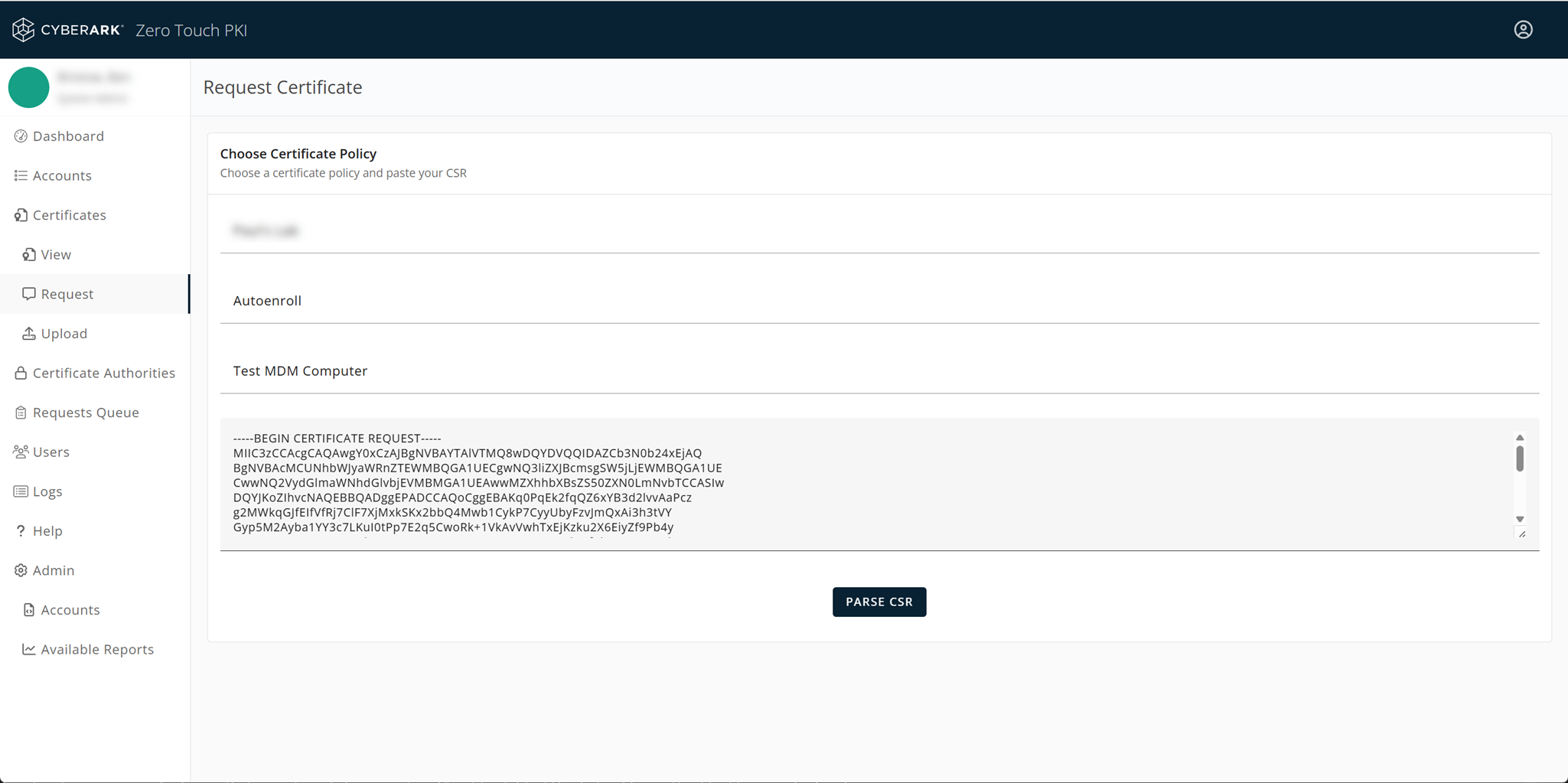Click the Requests Queue clipboard icon
This screenshot has width=1568, height=783.
(21, 413)
